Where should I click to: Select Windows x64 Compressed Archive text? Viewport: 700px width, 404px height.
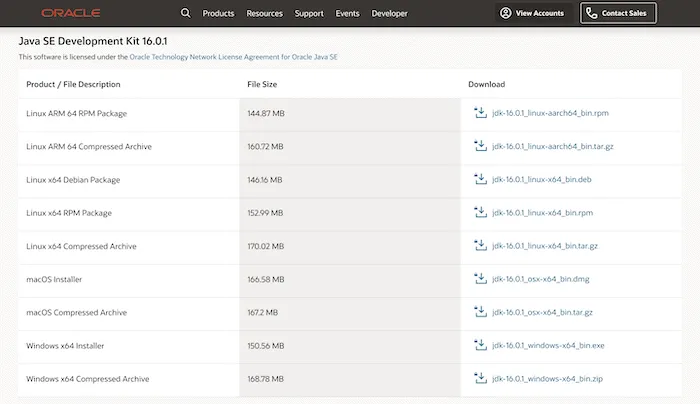click(88, 379)
